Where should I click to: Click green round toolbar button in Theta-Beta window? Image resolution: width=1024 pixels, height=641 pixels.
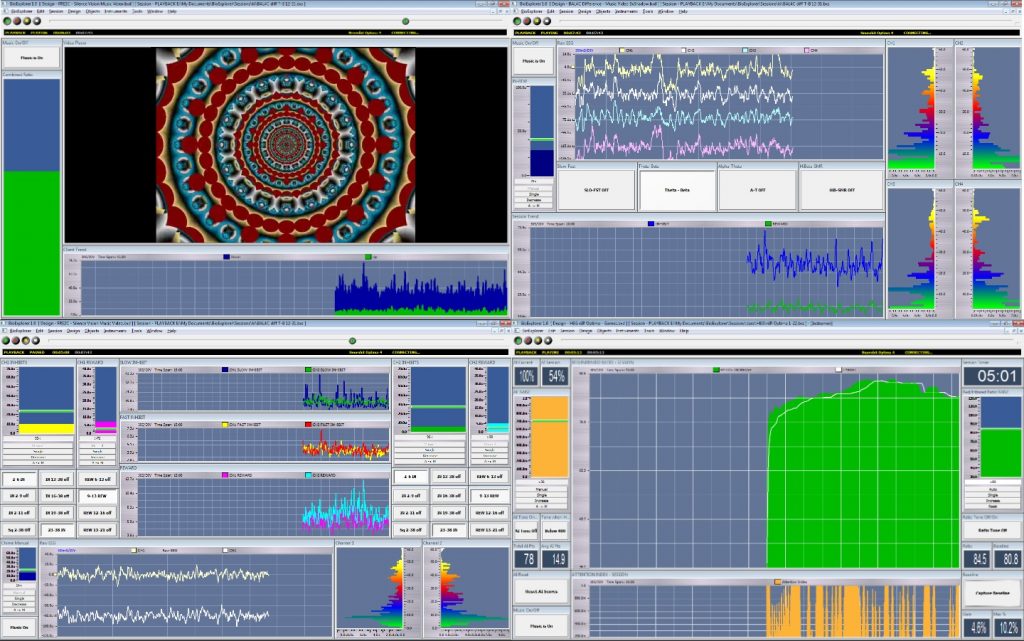tap(518, 21)
